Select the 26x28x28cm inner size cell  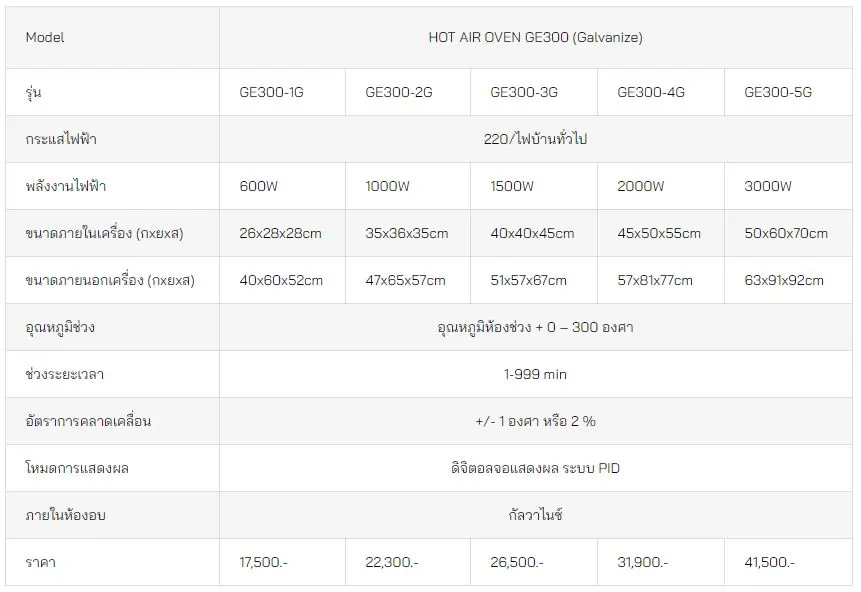point(280,233)
